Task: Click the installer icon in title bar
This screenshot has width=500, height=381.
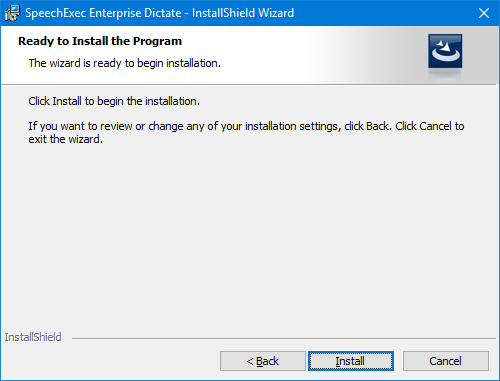Action: click(x=12, y=13)
